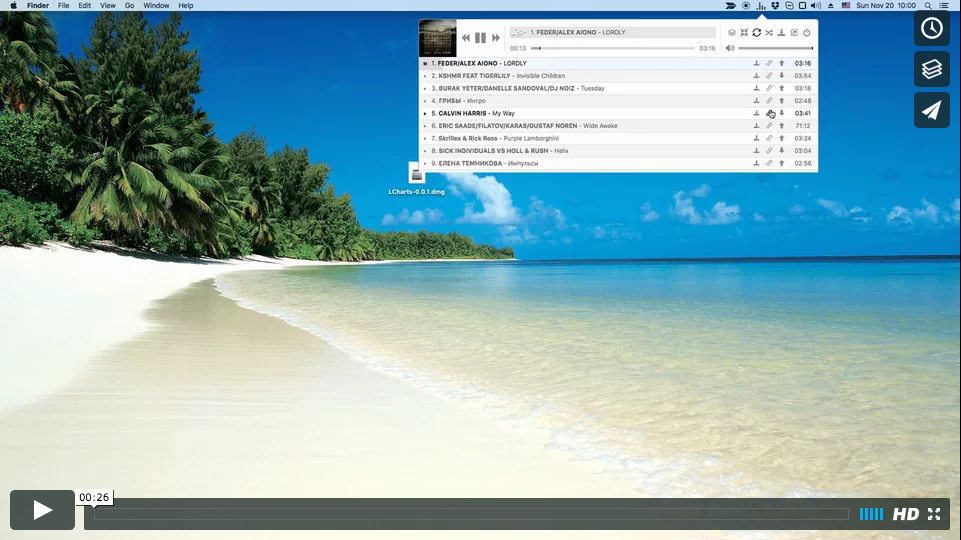Open the charts list box icon in player toolbar
This screenshot has width=961, height=540.
coord(732,32)
